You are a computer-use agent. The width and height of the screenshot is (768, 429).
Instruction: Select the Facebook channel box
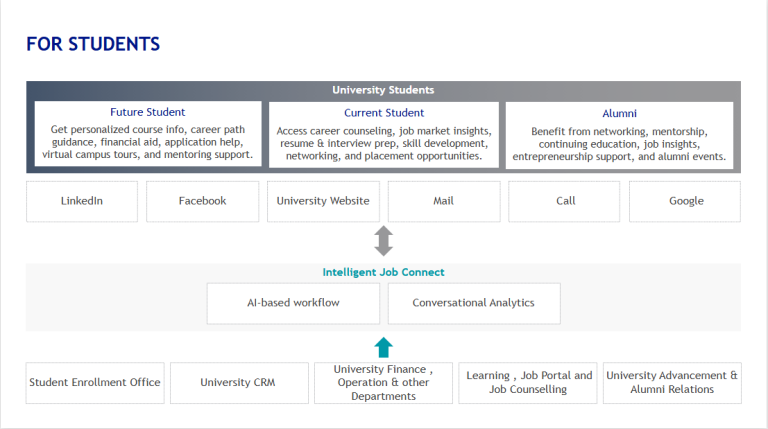coord(202,201)
